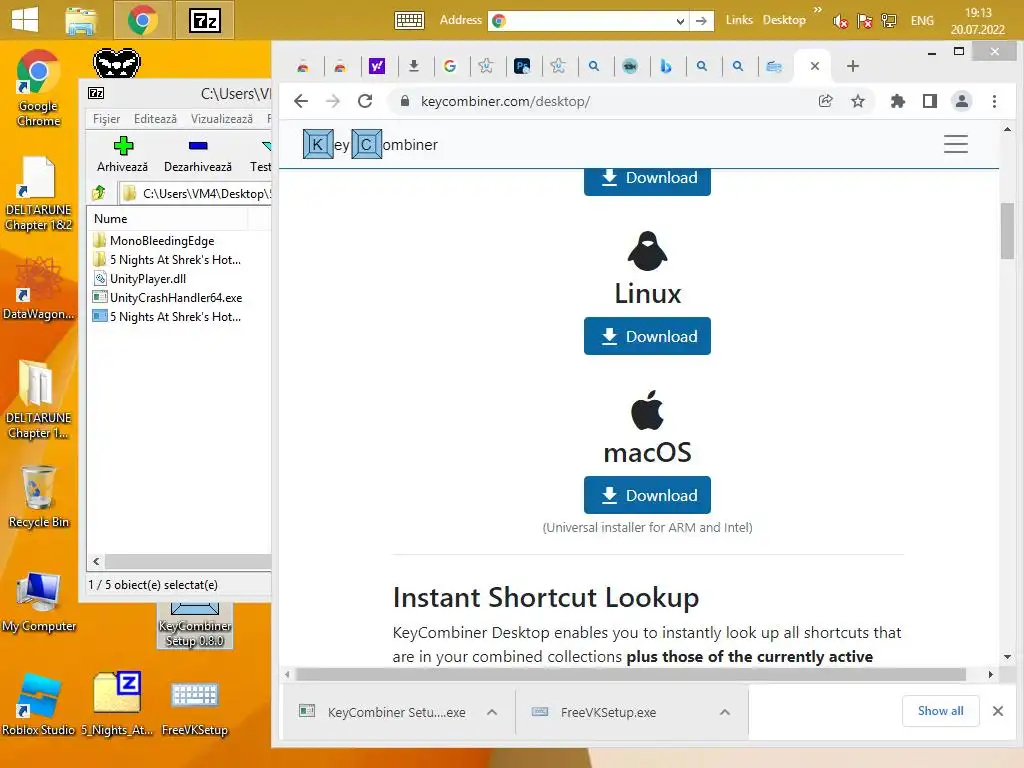Open the KeyCombiner hamburger menu
Image resolution: width=1024 pixels, height=768 pixels.
[x=955, y=144]
